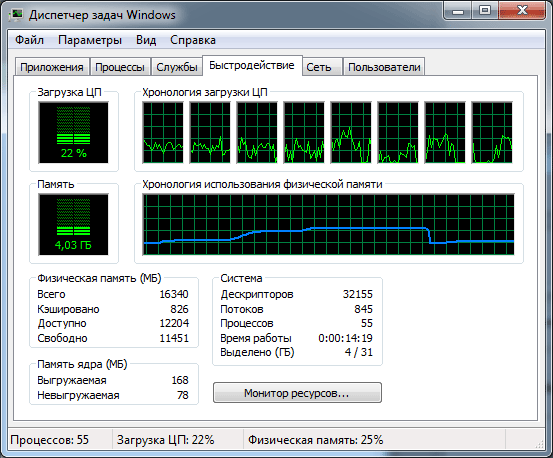Click the Память ядра (МБ) group label
This screenshot has width=553, height=458.
[x=82, y=364]
